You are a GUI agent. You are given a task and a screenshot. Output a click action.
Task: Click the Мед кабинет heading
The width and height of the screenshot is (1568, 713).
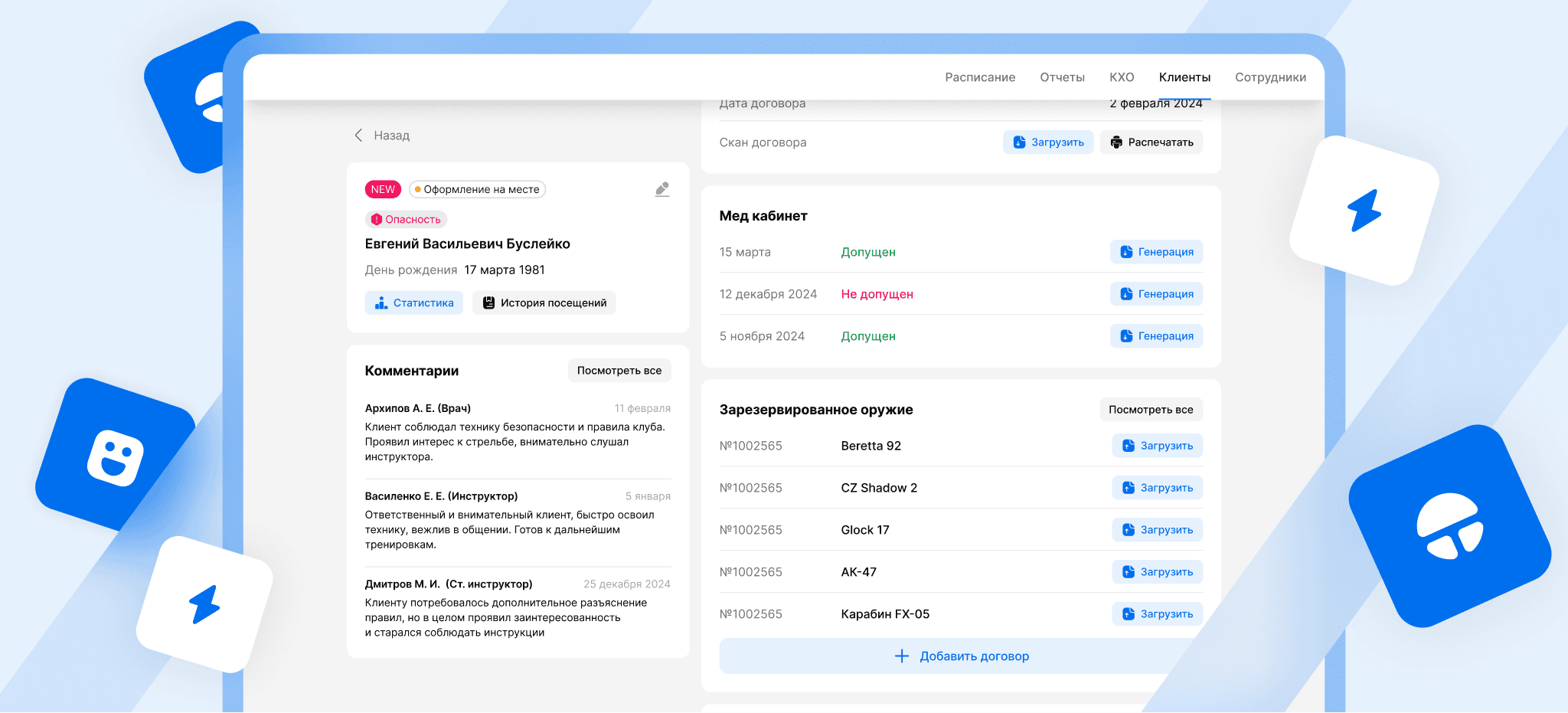763,217
